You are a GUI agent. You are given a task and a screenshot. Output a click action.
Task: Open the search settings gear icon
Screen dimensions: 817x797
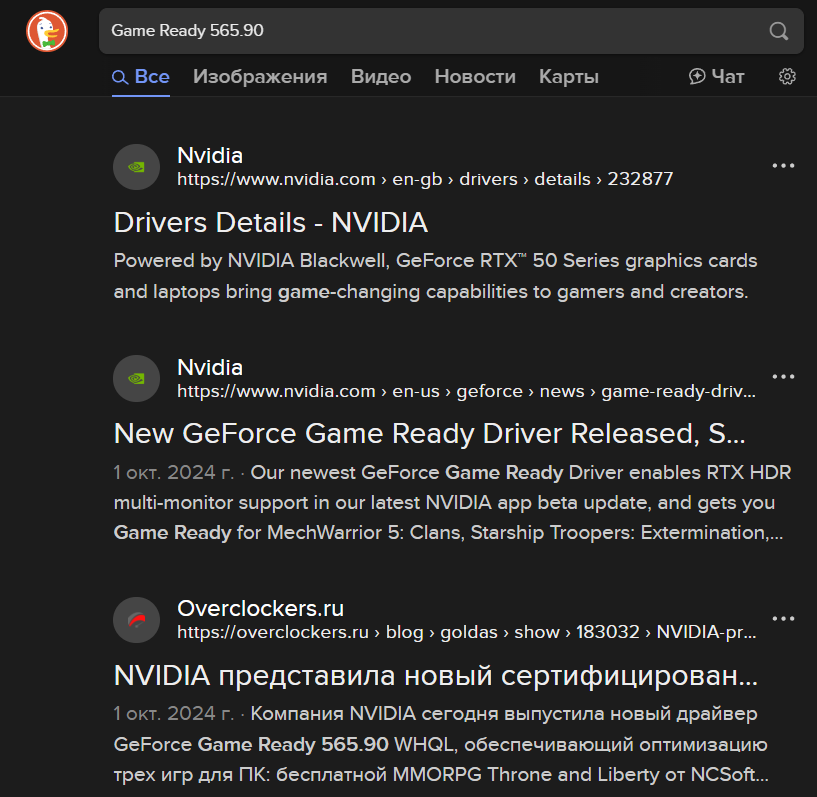[787, 77]
